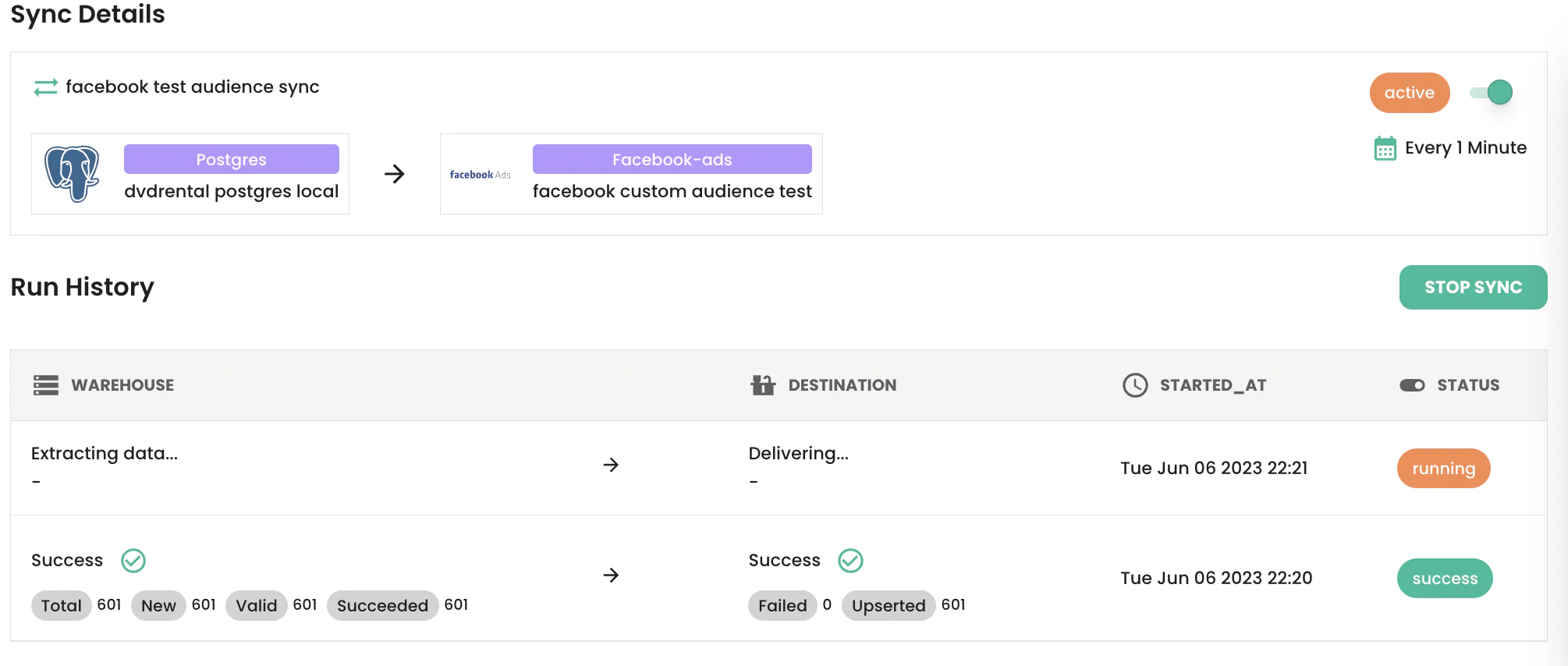The image size is (1568, 666).
Task: Click the Succeeded count chip
Action: click(383, 605)
